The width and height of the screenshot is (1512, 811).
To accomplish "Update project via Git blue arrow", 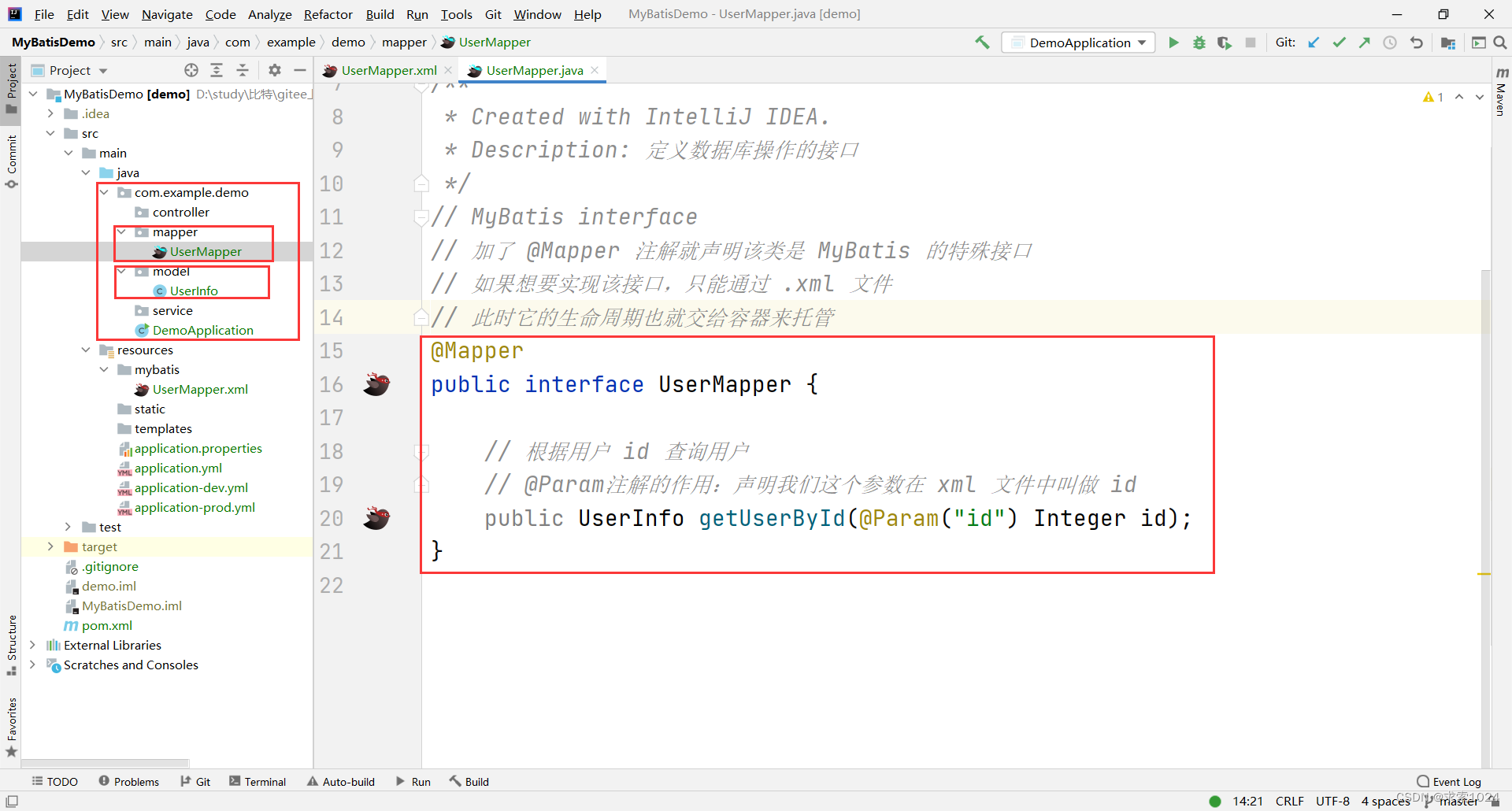I will click(x=1314, y=43).
